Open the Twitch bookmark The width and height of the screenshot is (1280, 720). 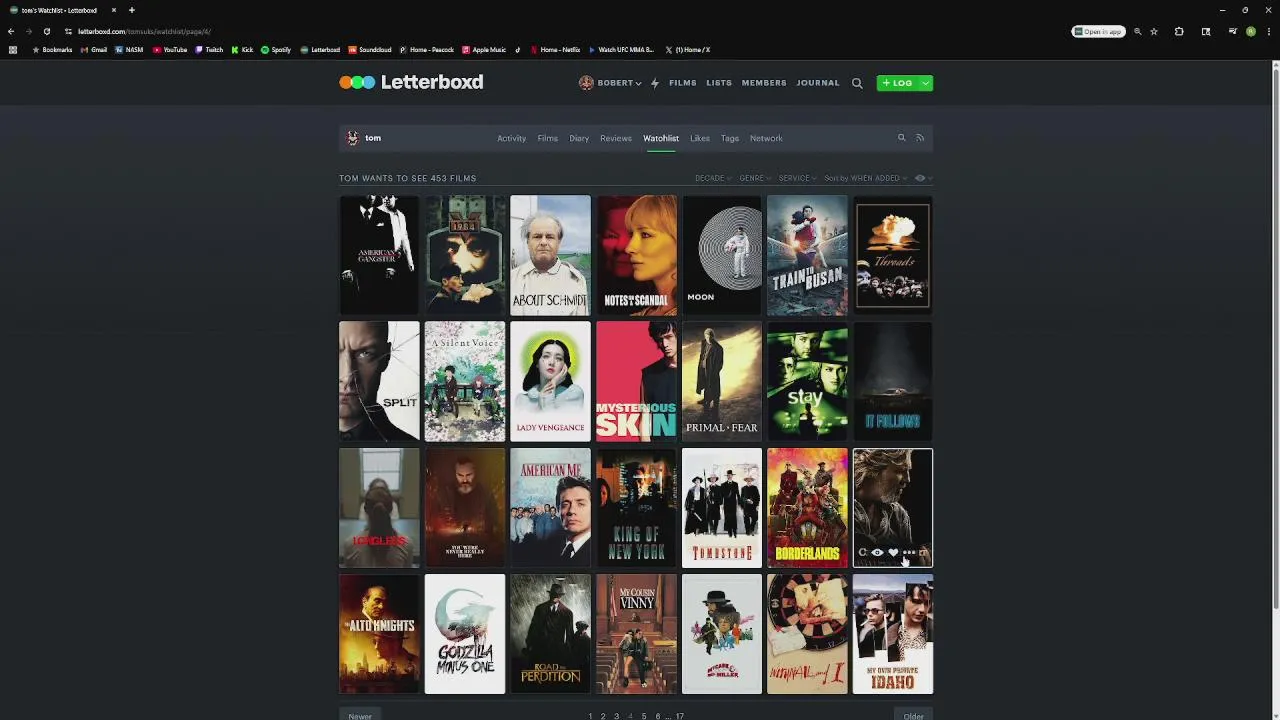[209, 50]
